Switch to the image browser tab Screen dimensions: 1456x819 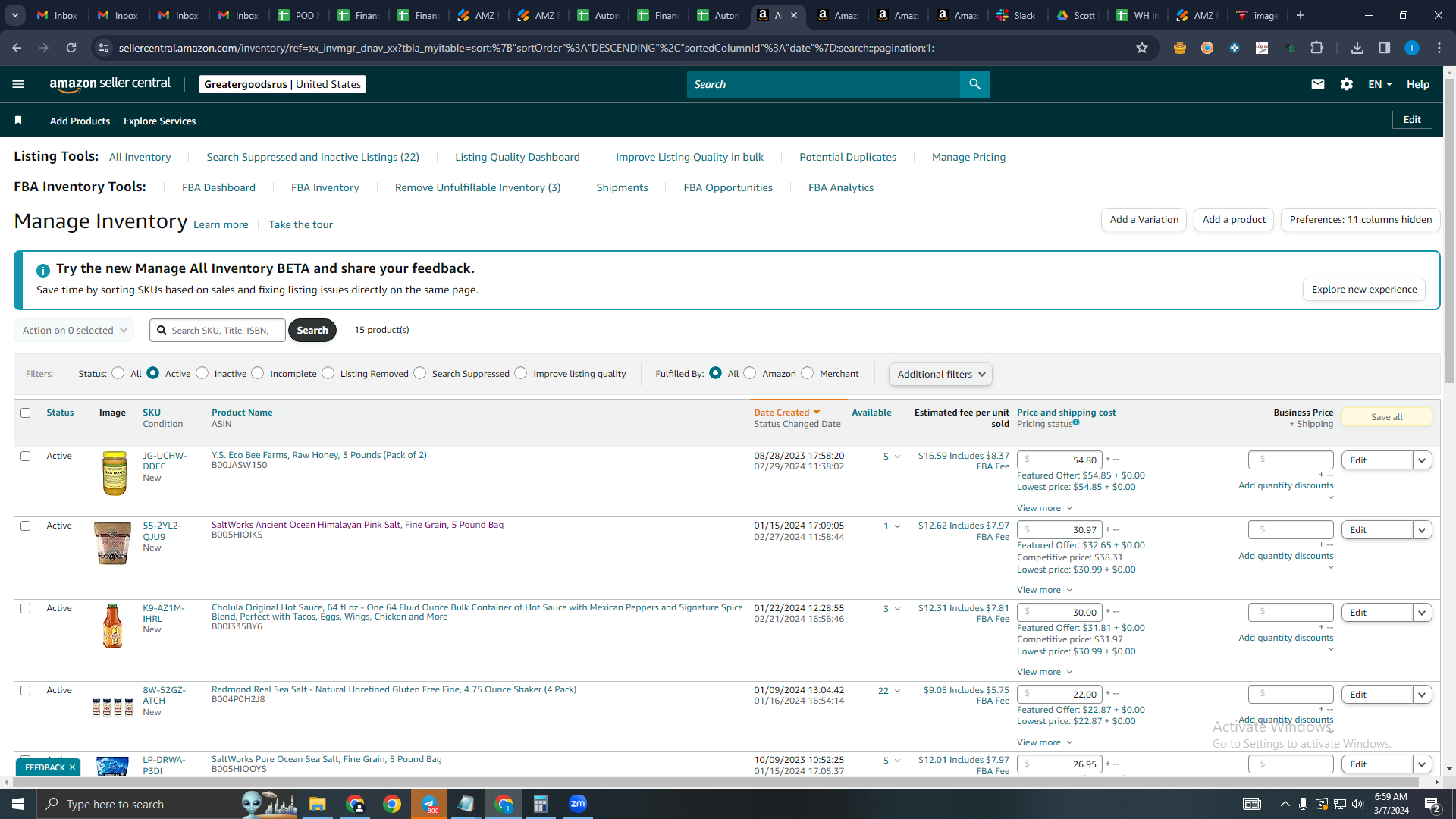click(x=1258, y=15)
